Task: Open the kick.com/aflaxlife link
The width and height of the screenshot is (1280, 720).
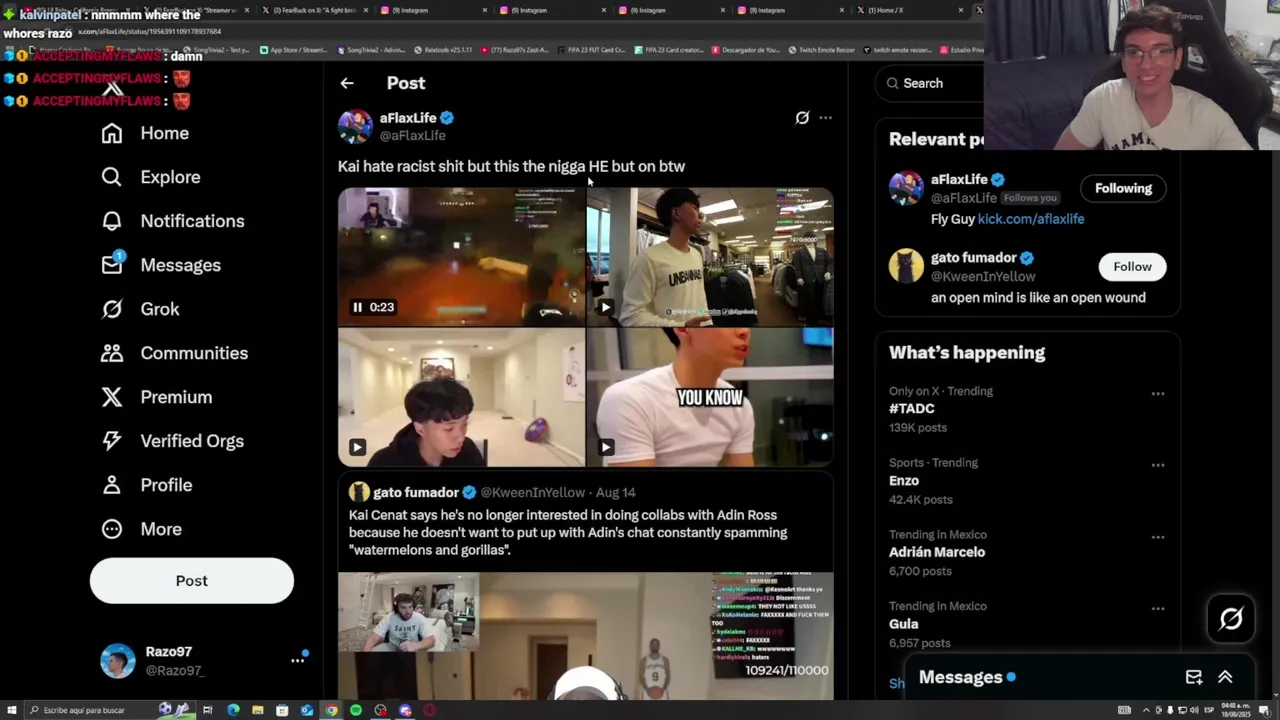Action: point(1031,219)
